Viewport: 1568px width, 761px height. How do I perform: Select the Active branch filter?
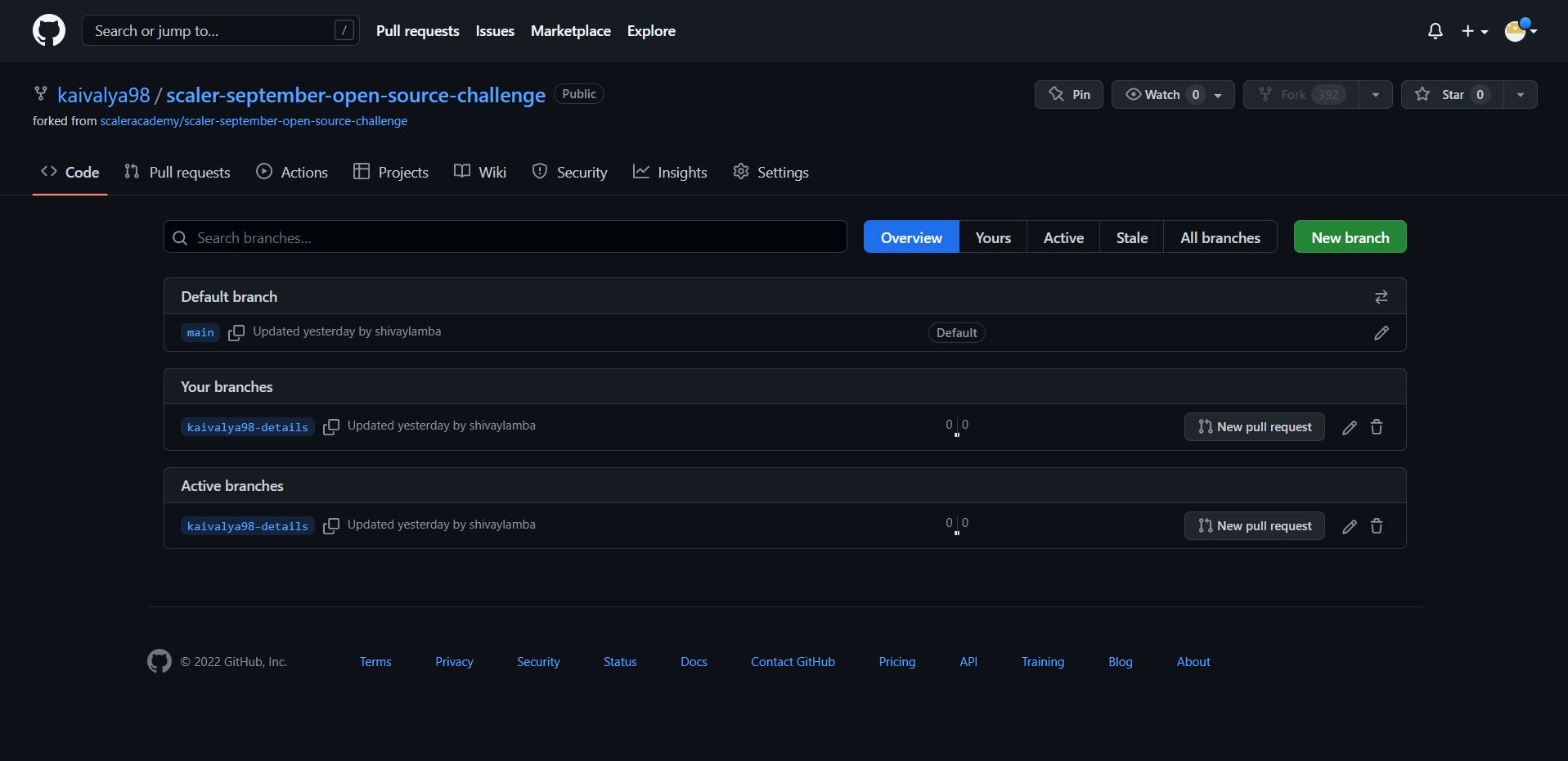pyautogui.click(x=1063, y=237)
